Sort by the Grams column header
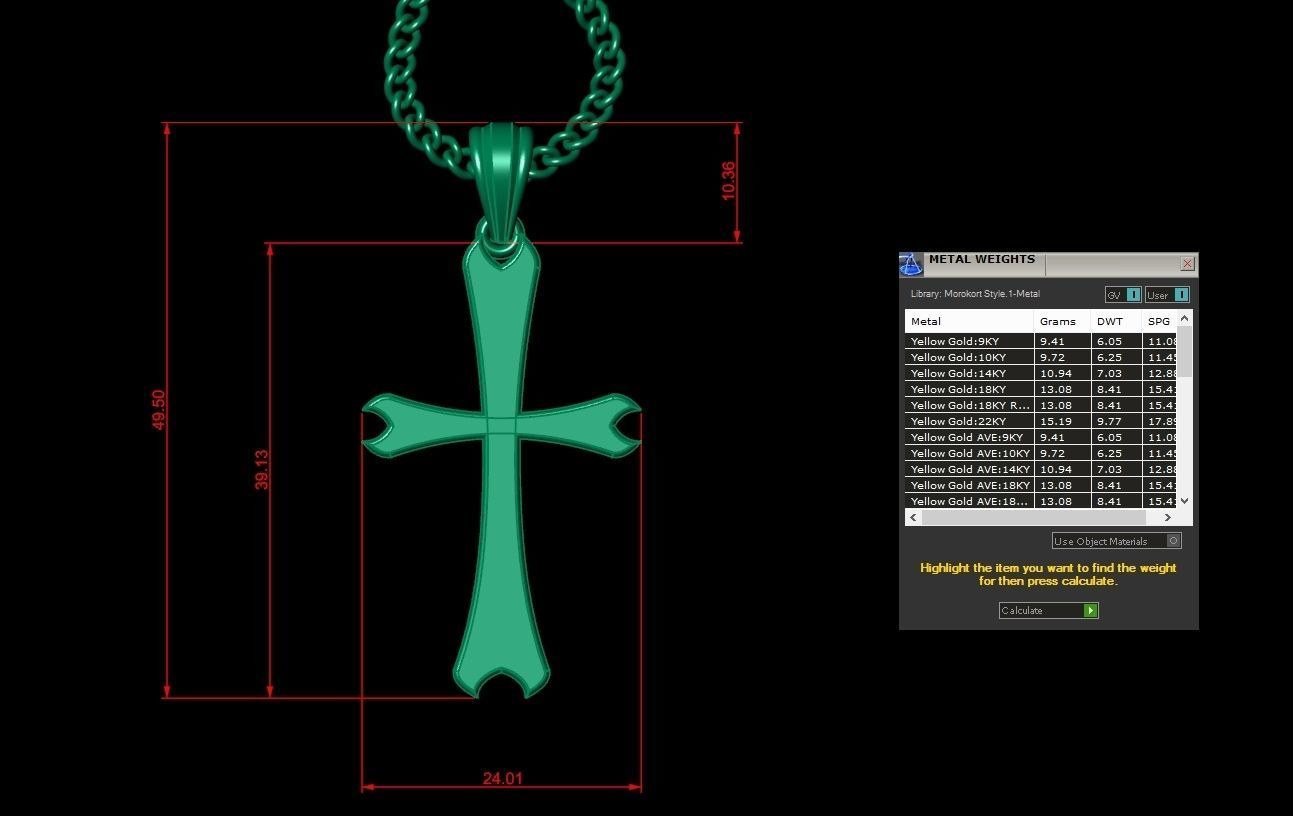This screenshot has width=1293, height=816. tap(1062, 321)
